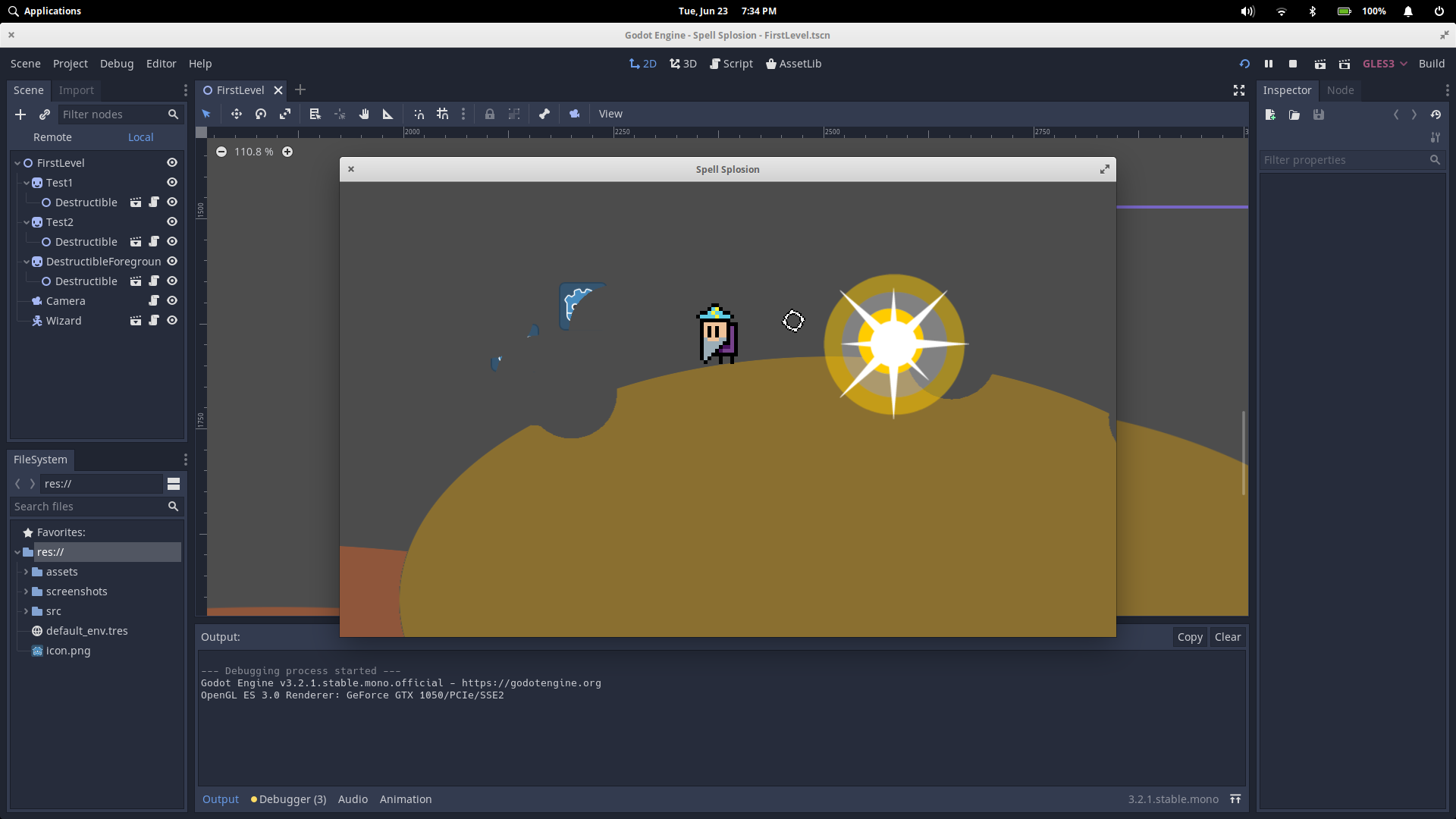Activate the Pan mode hand tool
Screen dimensions: 1456x819
[364, 114]
